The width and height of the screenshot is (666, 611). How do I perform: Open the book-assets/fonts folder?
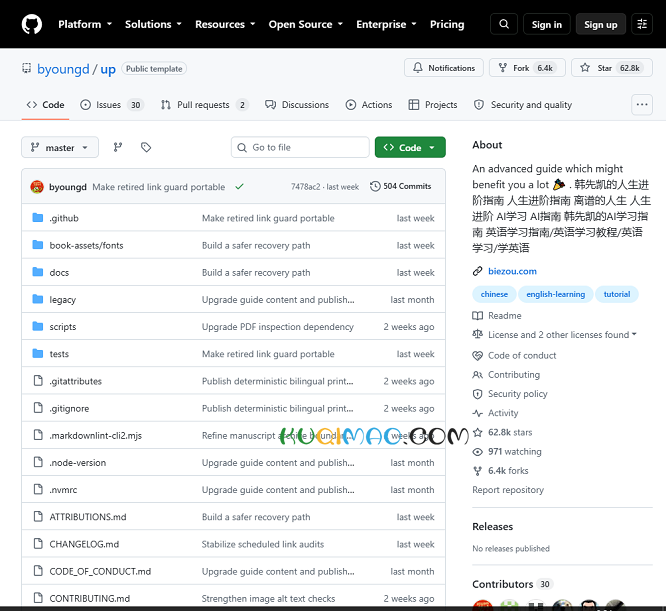click(x=86, y=245)
